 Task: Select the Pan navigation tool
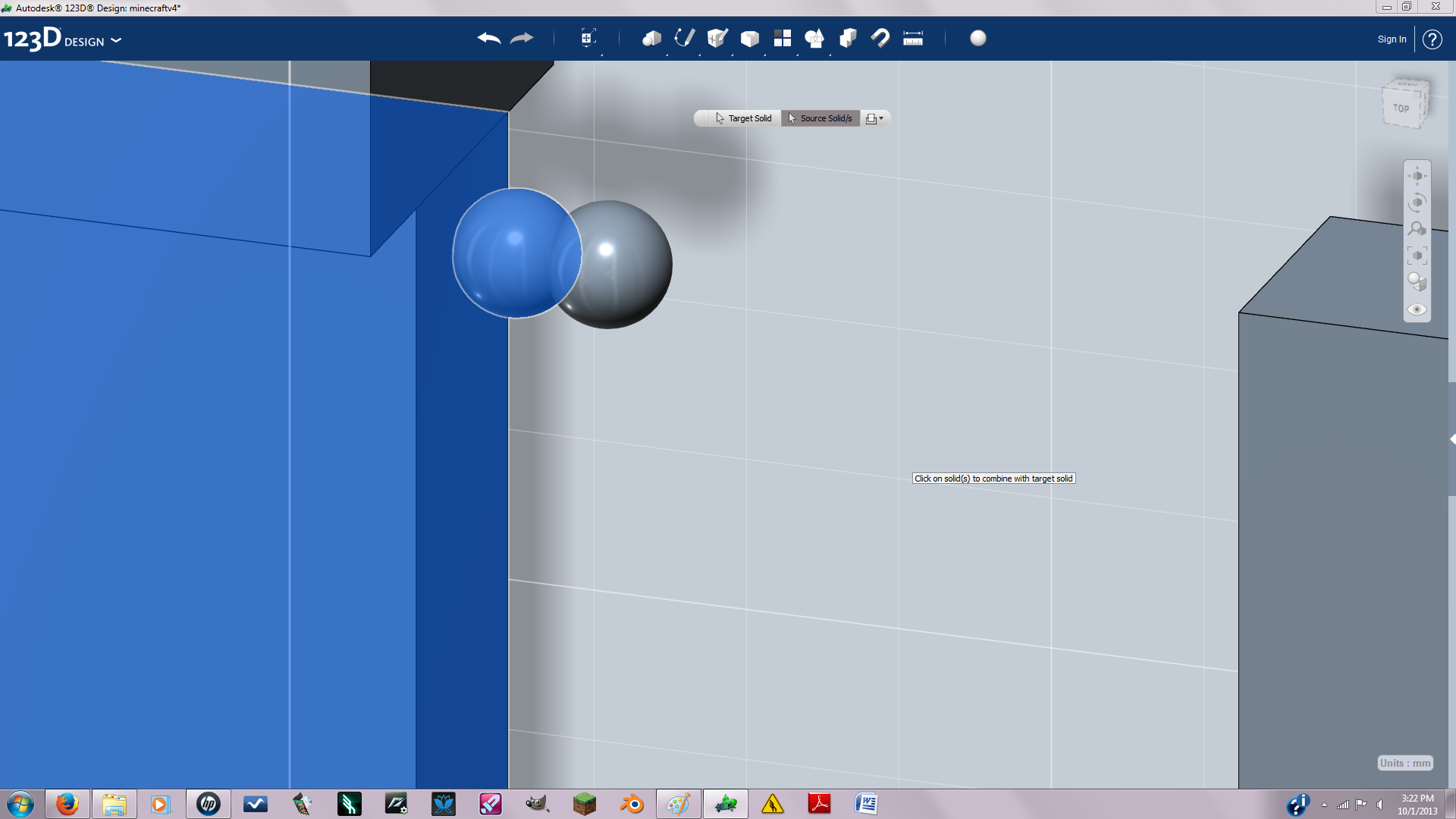pos(1417,176)
